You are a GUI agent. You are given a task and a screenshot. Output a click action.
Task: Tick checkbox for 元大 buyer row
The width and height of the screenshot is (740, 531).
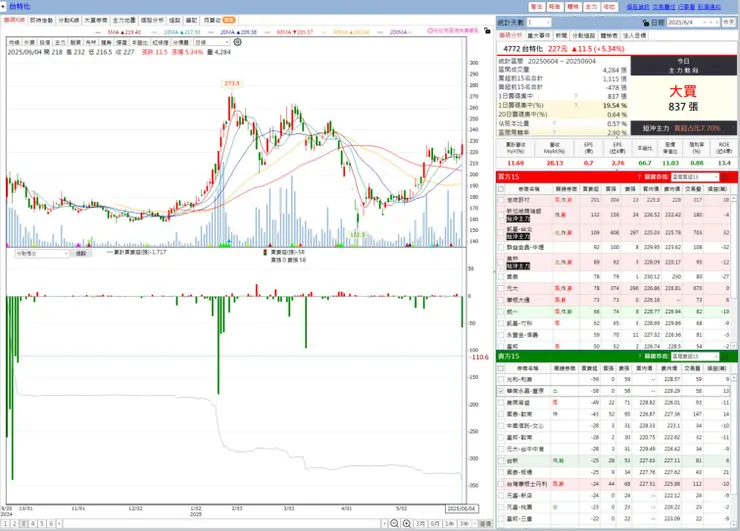[x=501, y=288]
